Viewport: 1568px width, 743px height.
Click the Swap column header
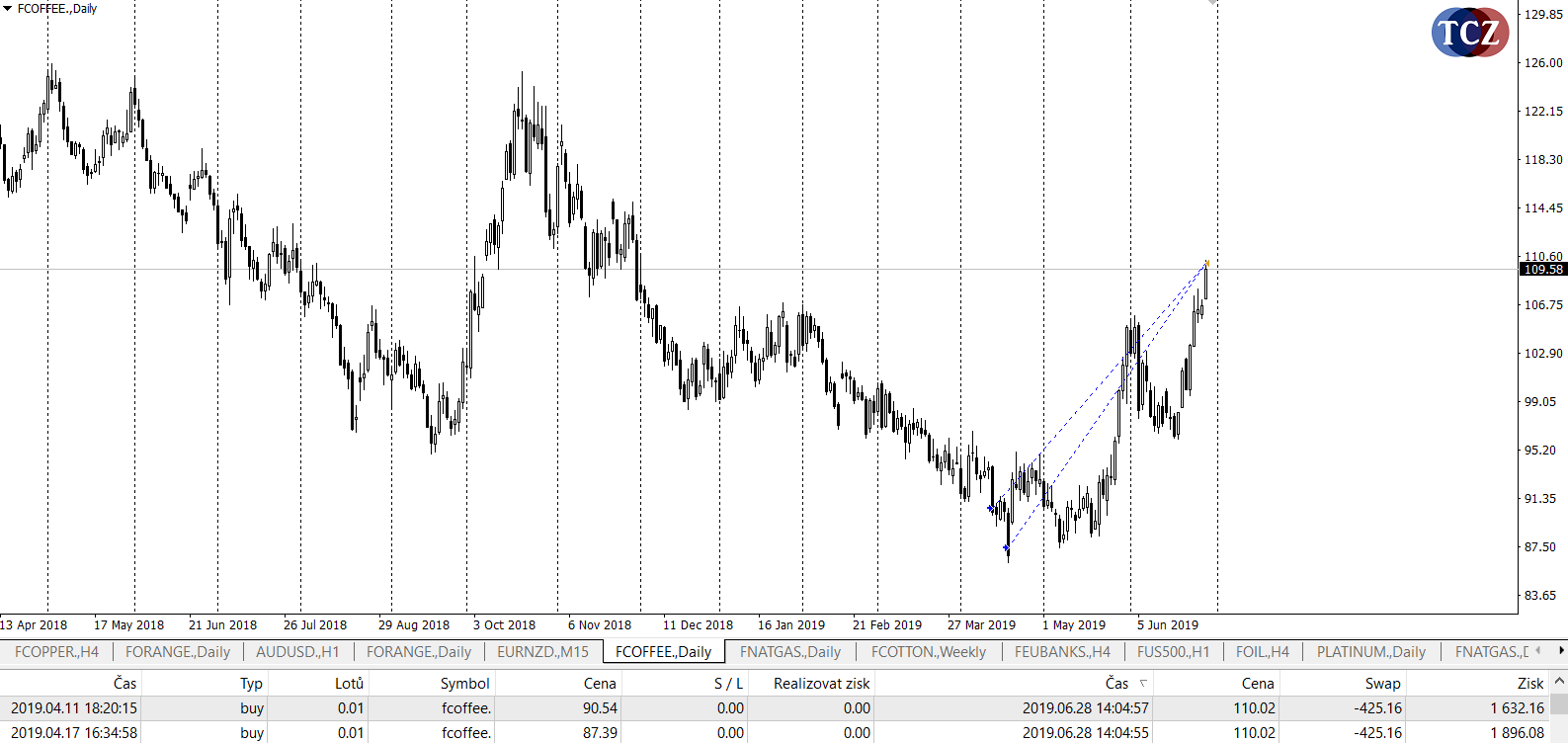tap(1382, 683)
